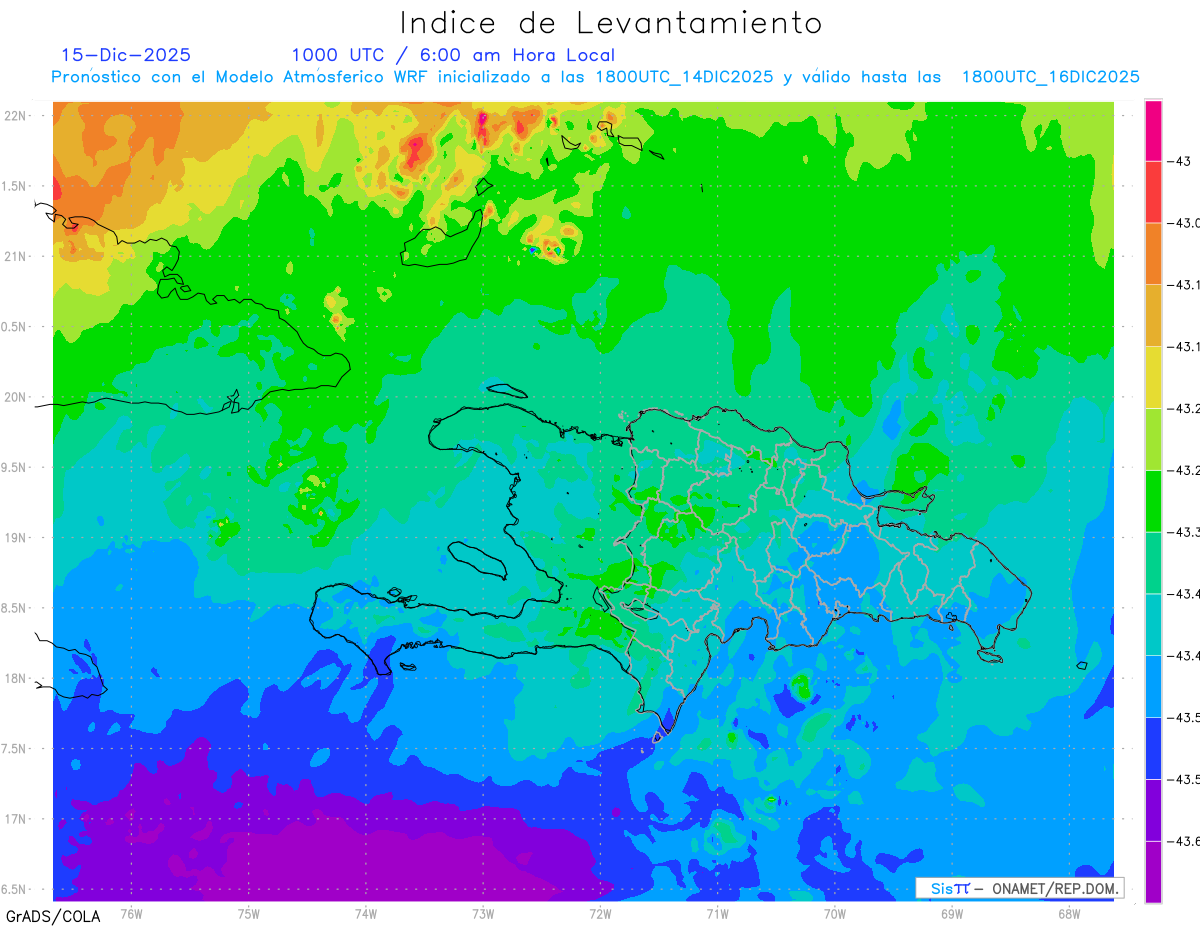Click the '7.5N' latitude tick label
The width and height of the screenshot is (1200, 927).
[15, 749]
